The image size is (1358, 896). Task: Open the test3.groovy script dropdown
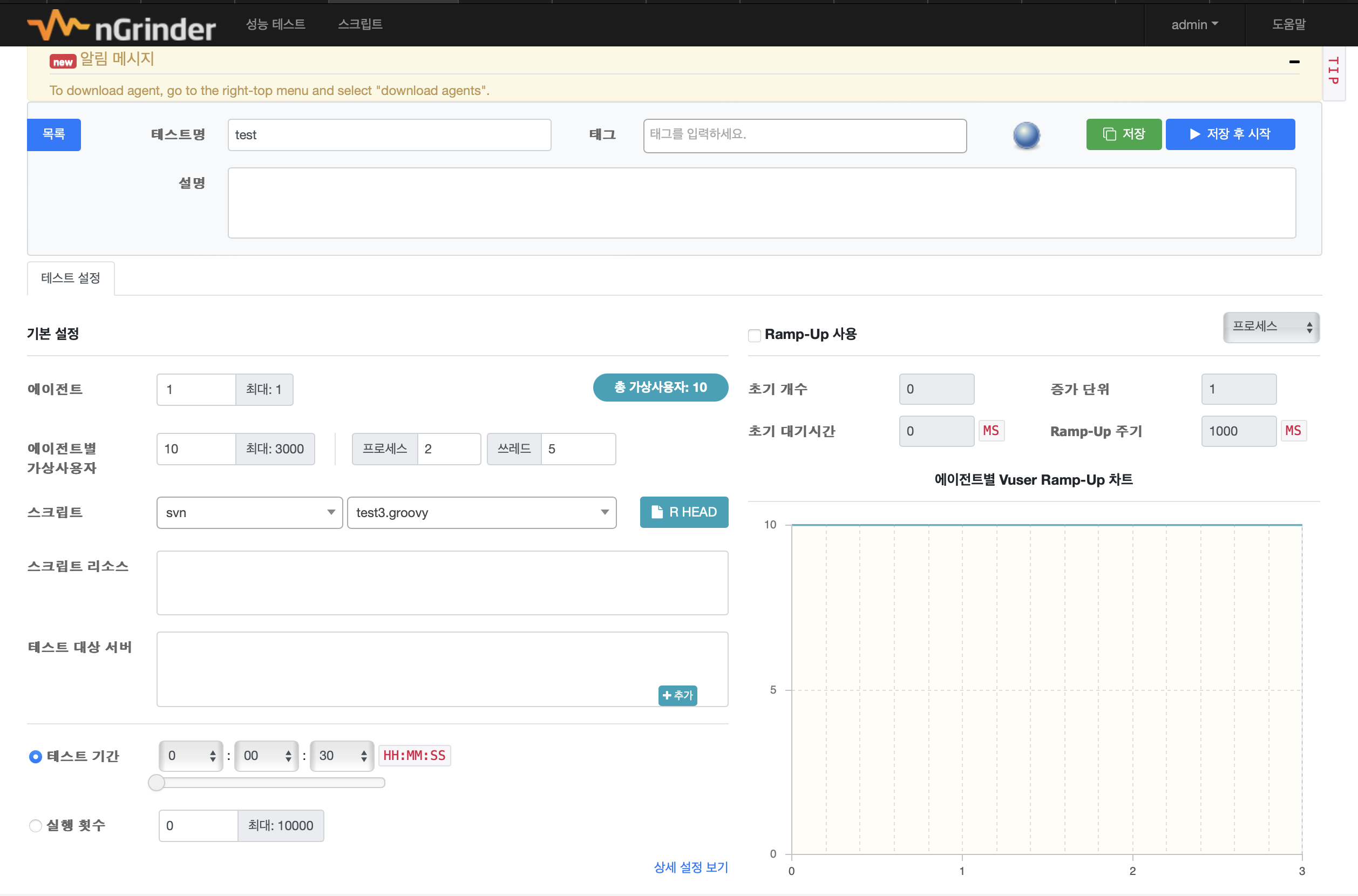click(x=481, y=513)
